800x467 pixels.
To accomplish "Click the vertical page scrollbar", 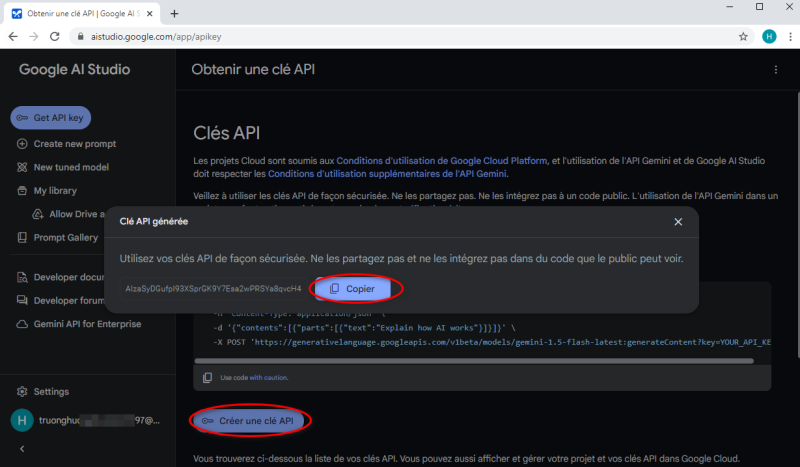I will tap(798, 225).
